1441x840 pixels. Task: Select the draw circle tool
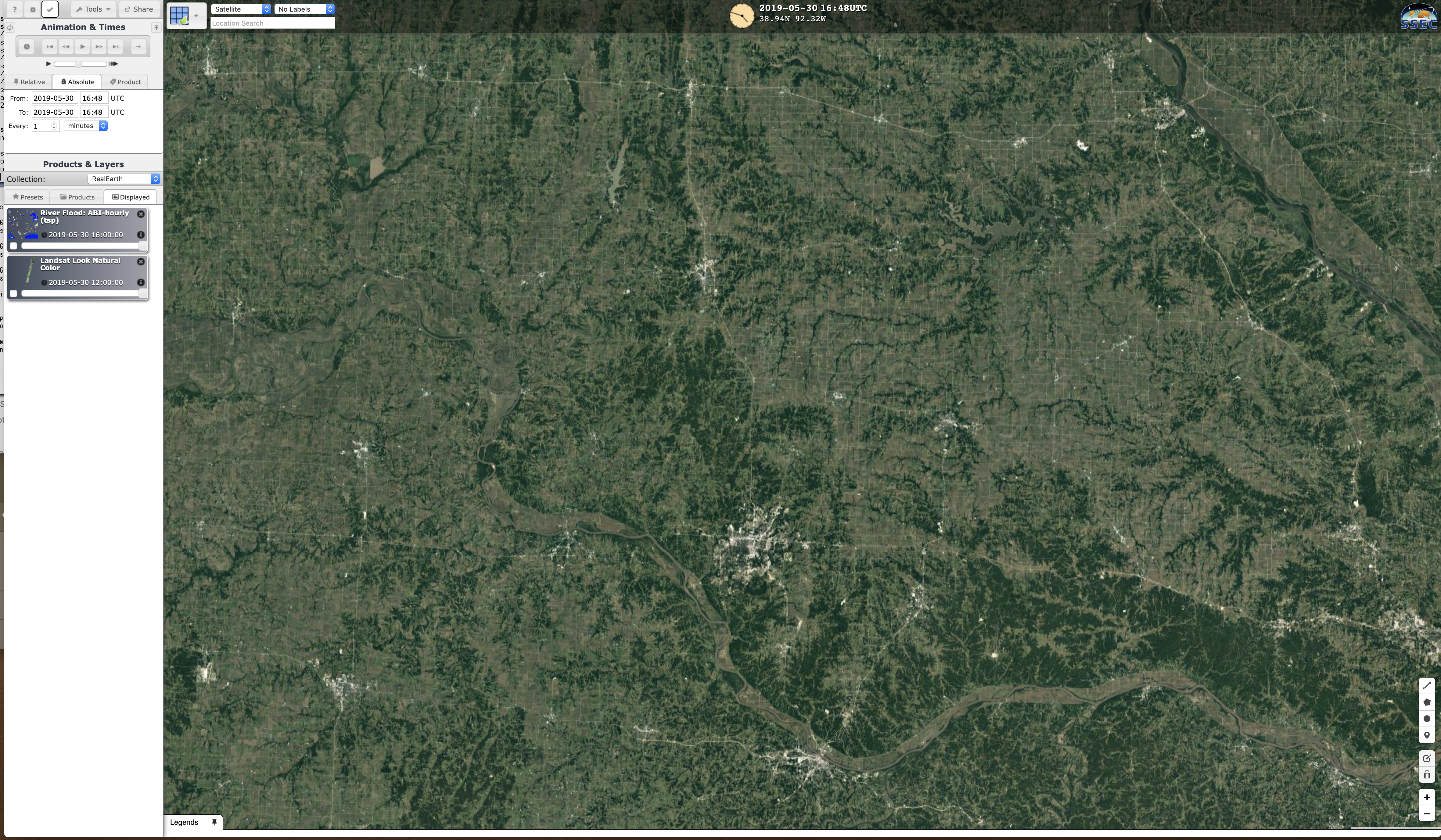[1427, 719]
